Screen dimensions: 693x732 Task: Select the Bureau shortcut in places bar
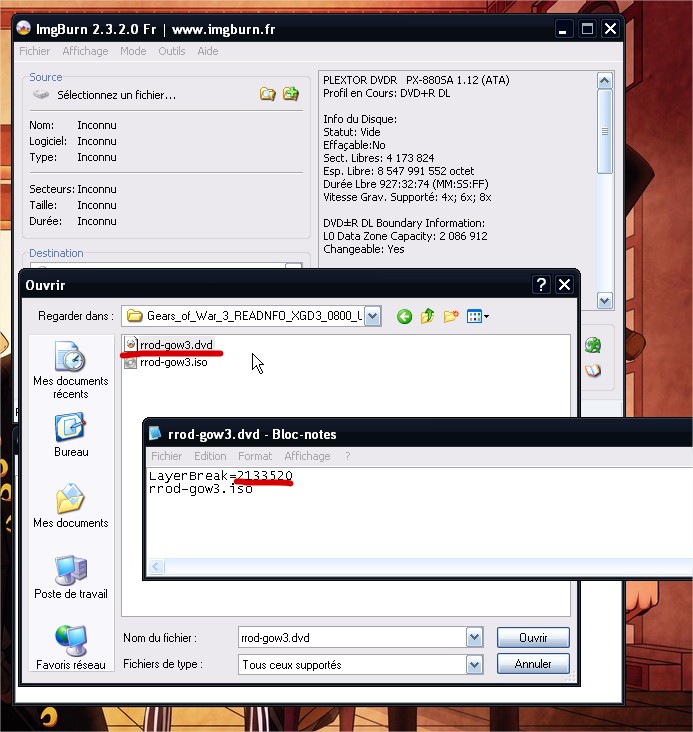(71, 435)
